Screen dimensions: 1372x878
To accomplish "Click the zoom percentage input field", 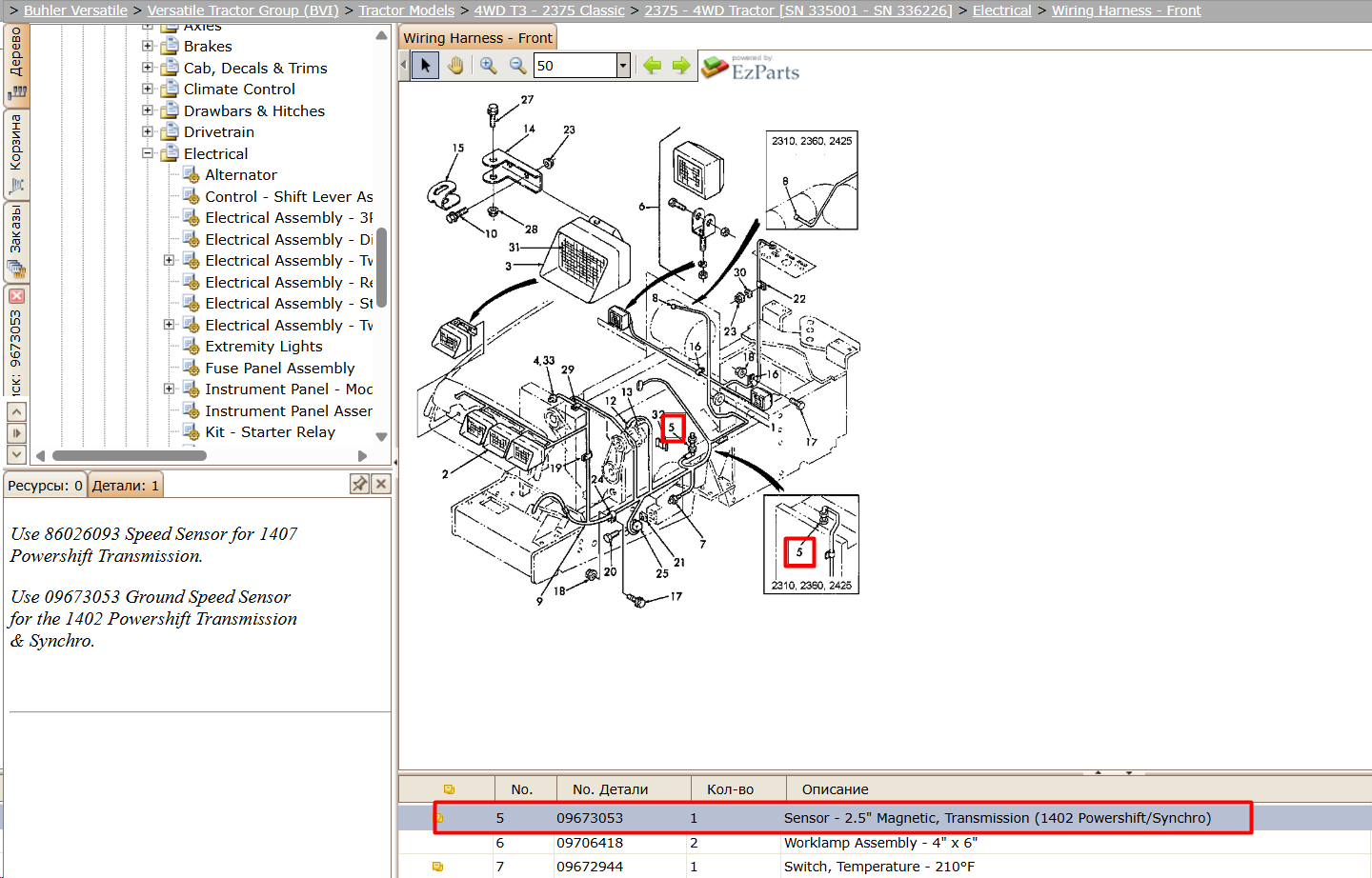I will [x=575, y=66].
